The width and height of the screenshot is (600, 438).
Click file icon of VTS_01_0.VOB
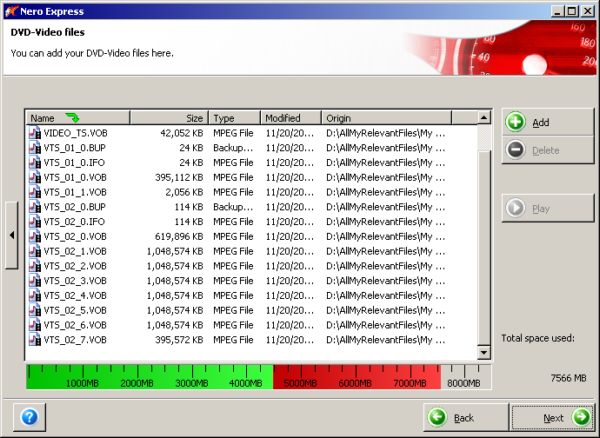35,177
